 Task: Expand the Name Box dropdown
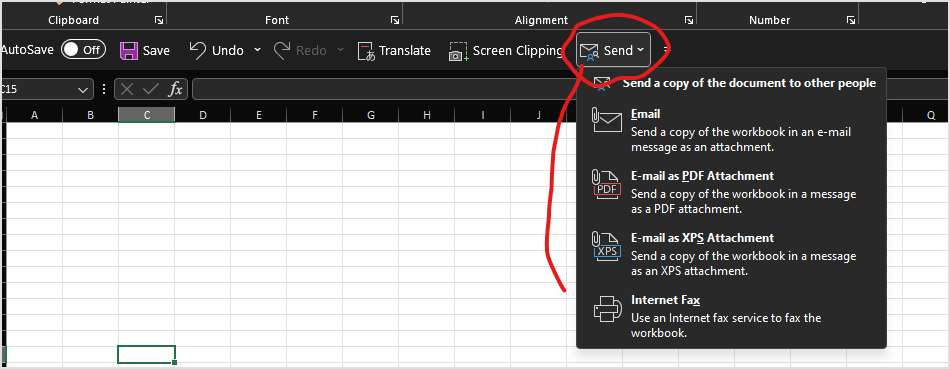tap(83, 90)
